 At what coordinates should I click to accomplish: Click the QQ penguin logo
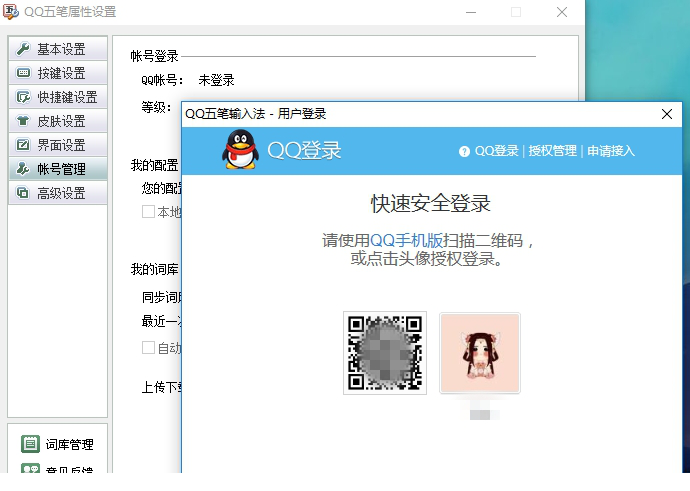[240, 150]
